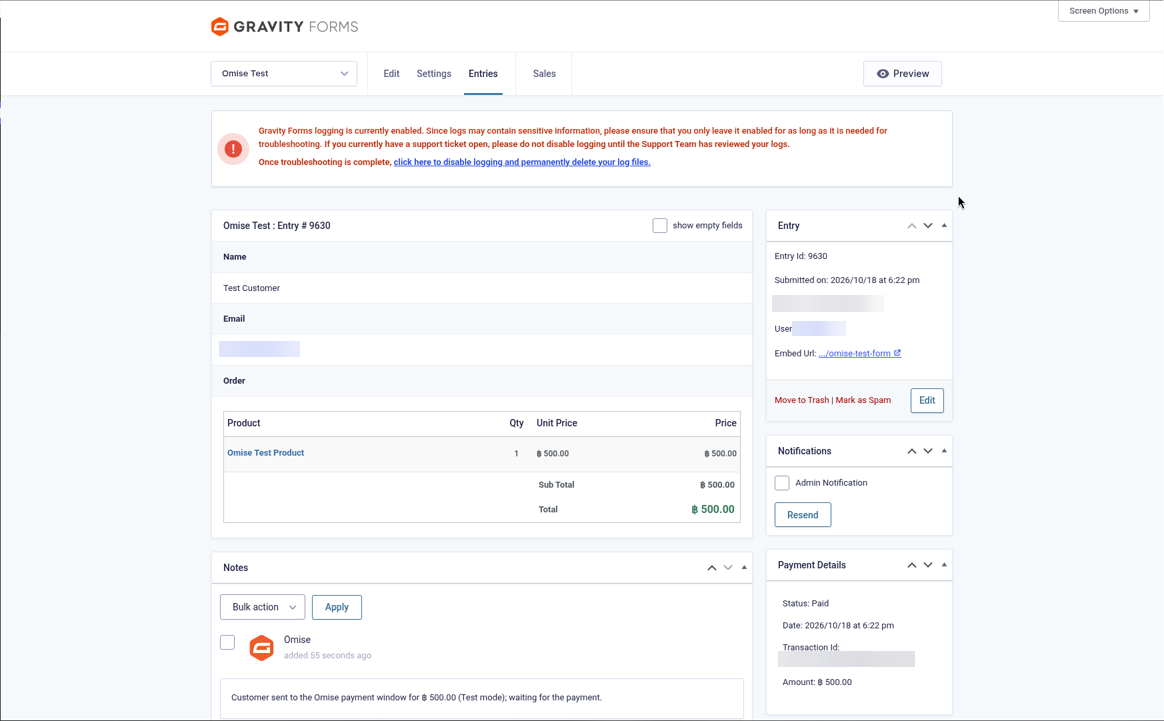Move Notes panel down
This screenshot has width=1164, height=721.
coord(728,568)
